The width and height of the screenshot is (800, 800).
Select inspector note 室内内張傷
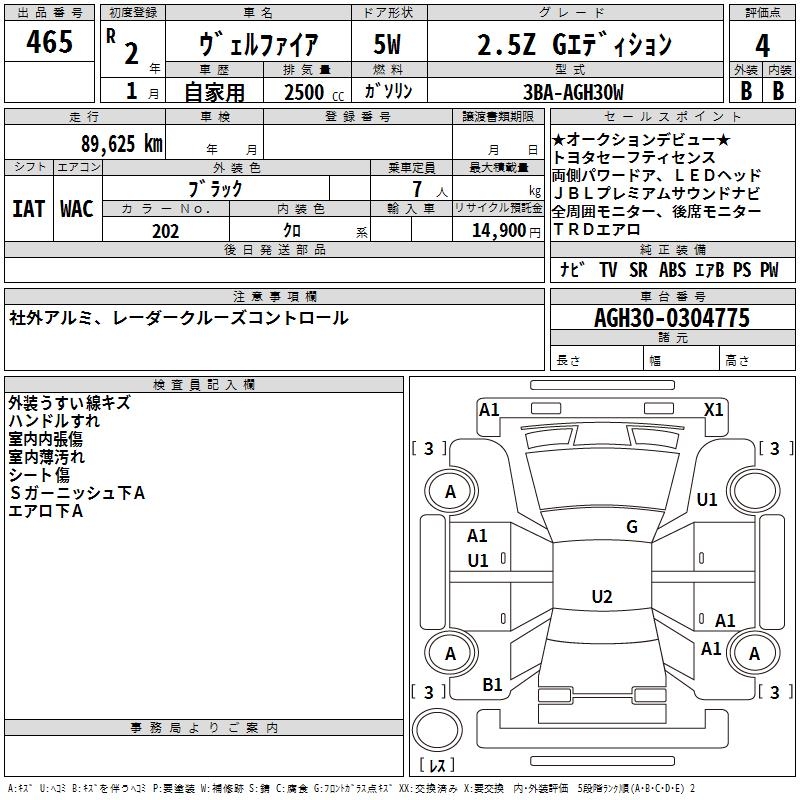point(45,439)
